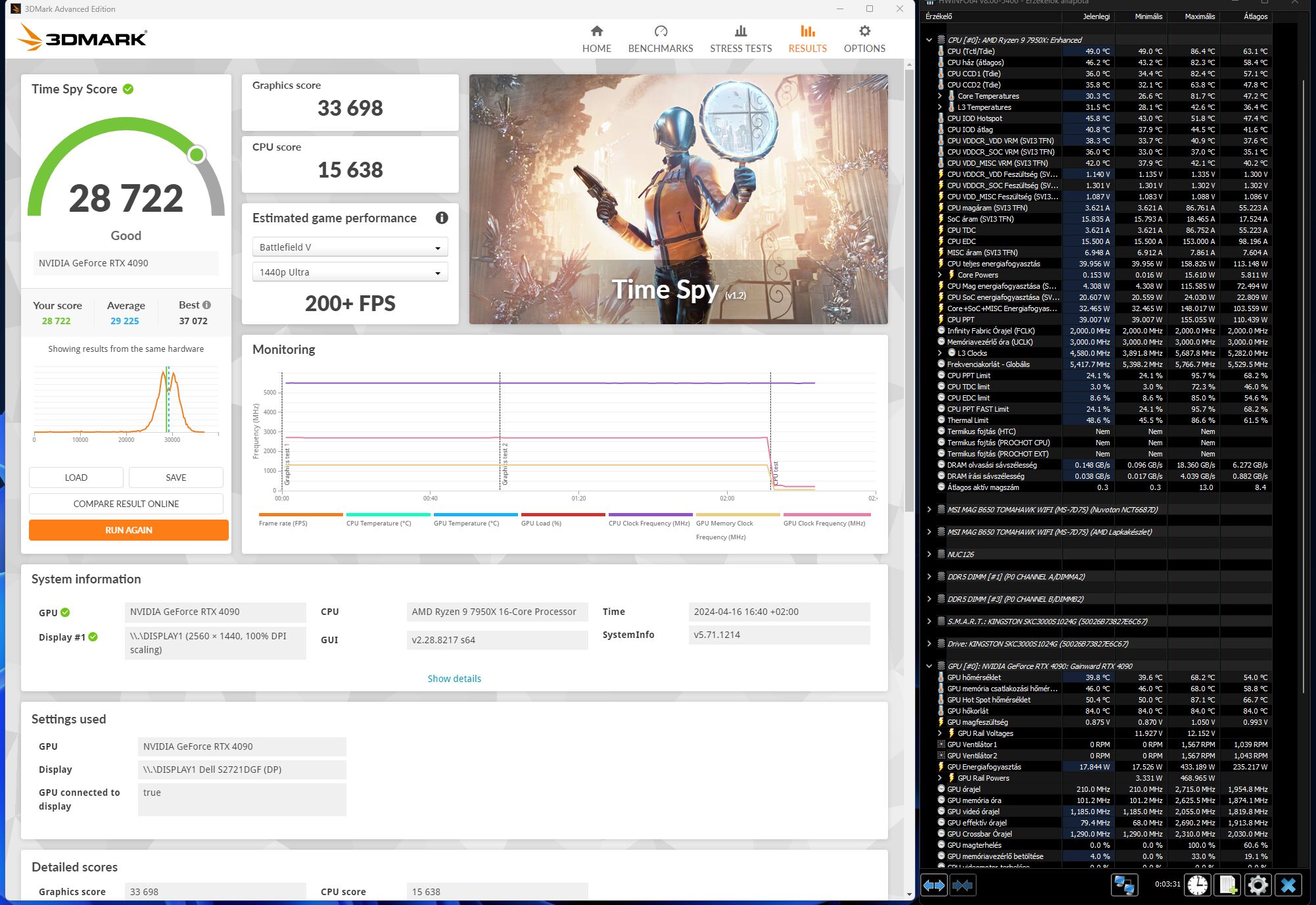Click the score distribution histogram chart
Viewport: 1316px width, 905px height.
126,403
